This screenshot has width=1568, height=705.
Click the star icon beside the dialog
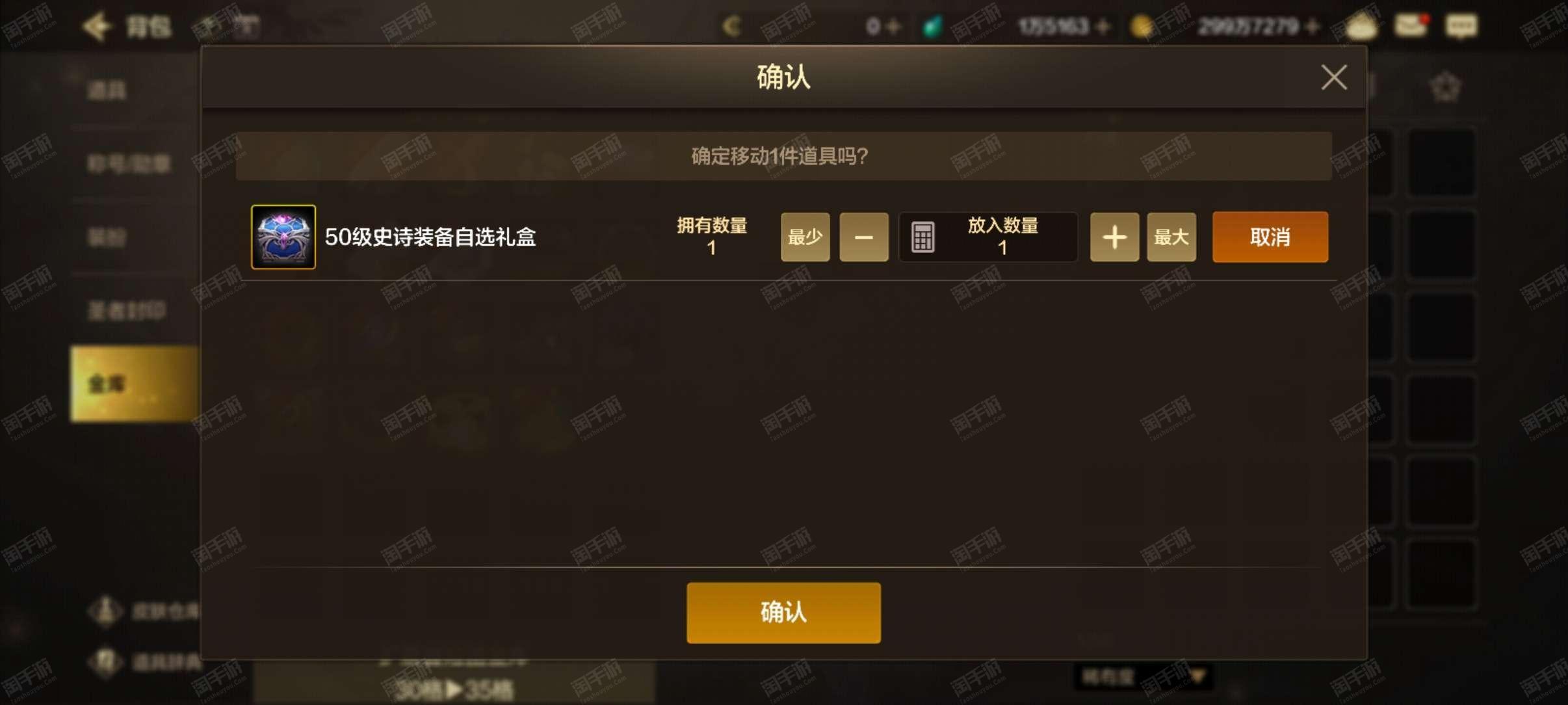coord(1446,86)
